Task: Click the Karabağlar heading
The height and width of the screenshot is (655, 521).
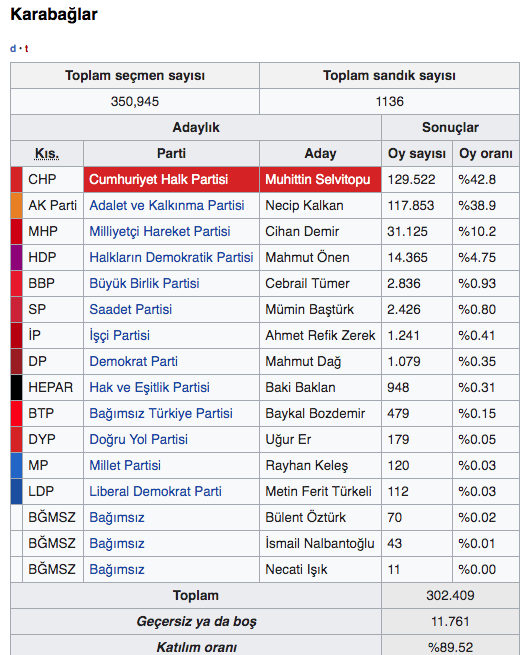Action: (x=54, y=15)
